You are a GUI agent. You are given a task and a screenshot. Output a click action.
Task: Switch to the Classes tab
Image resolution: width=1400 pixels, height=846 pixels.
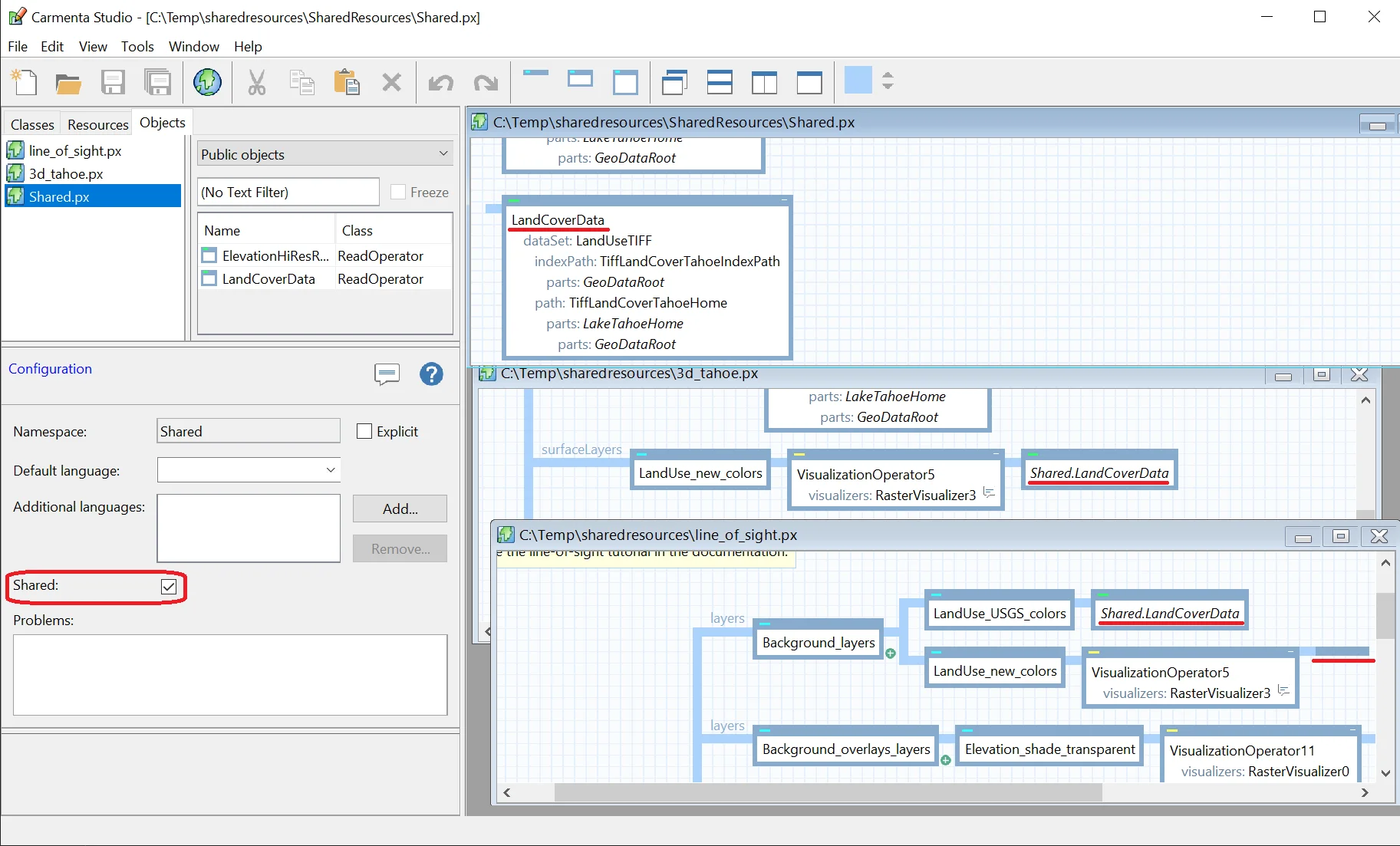[x=32, y=124]
